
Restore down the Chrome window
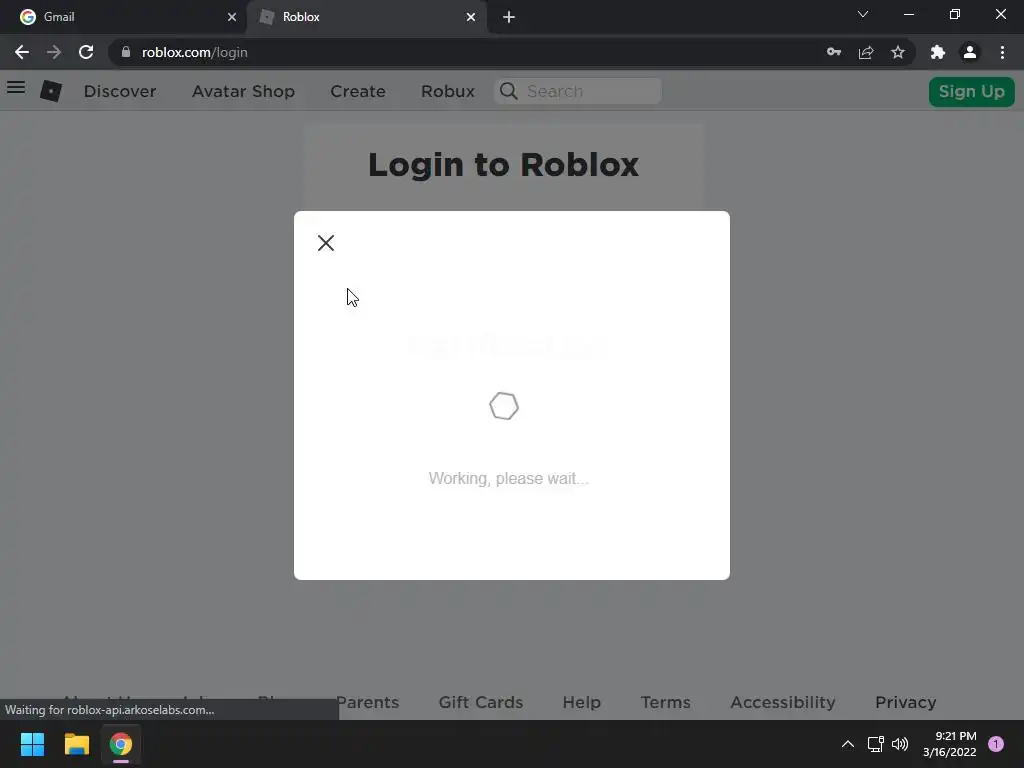coord(955,14)
